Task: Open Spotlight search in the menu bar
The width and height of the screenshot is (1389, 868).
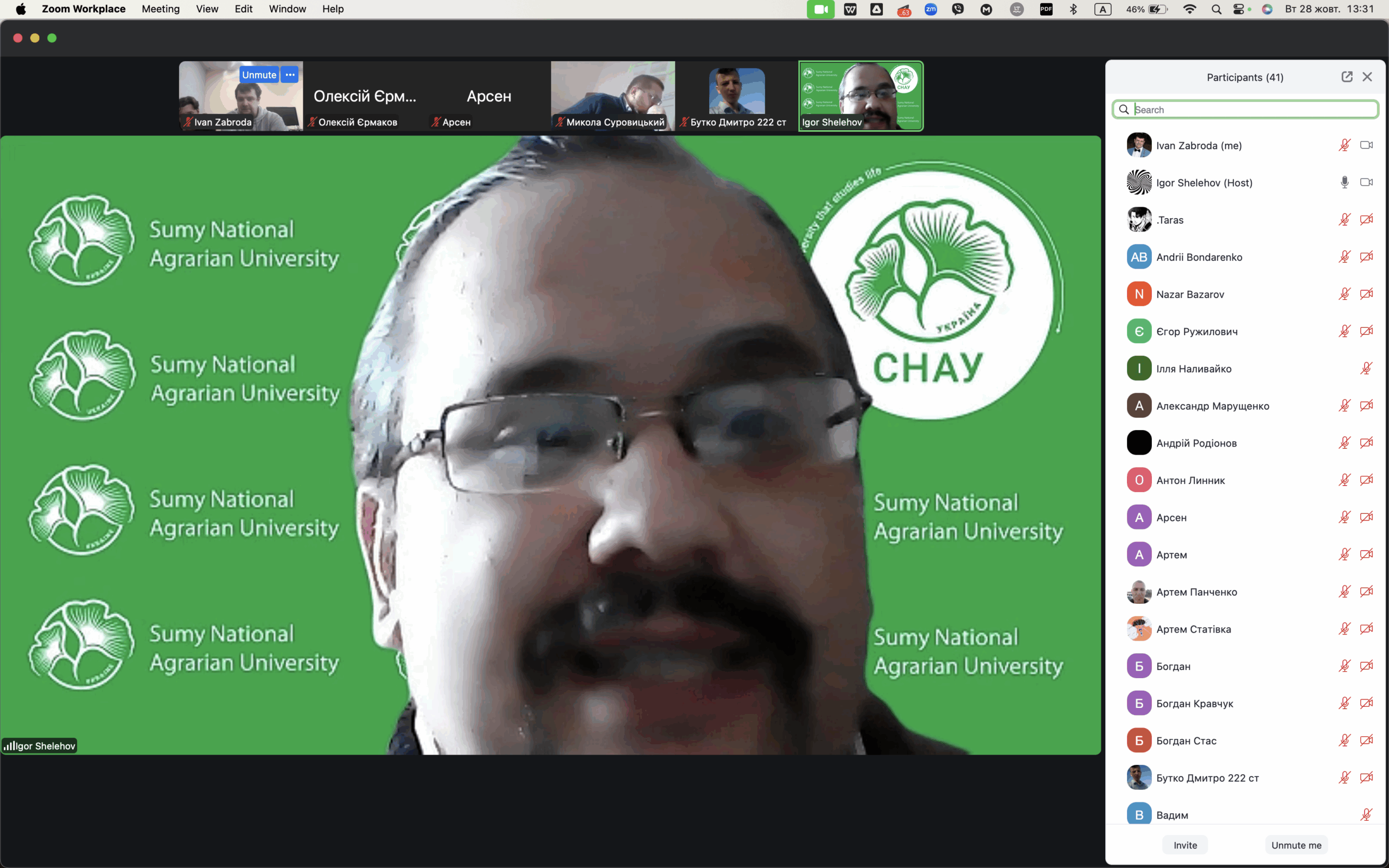Action: pos(1216,9)
